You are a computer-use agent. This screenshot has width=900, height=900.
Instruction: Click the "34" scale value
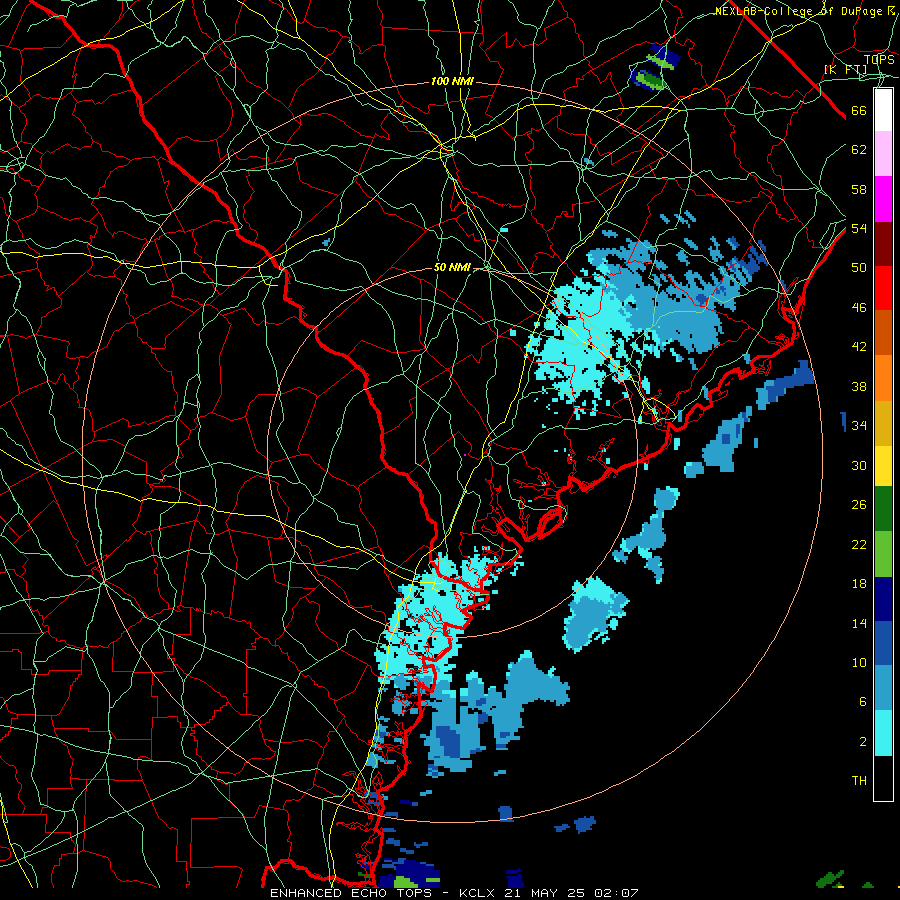click(x=859, y=426)
